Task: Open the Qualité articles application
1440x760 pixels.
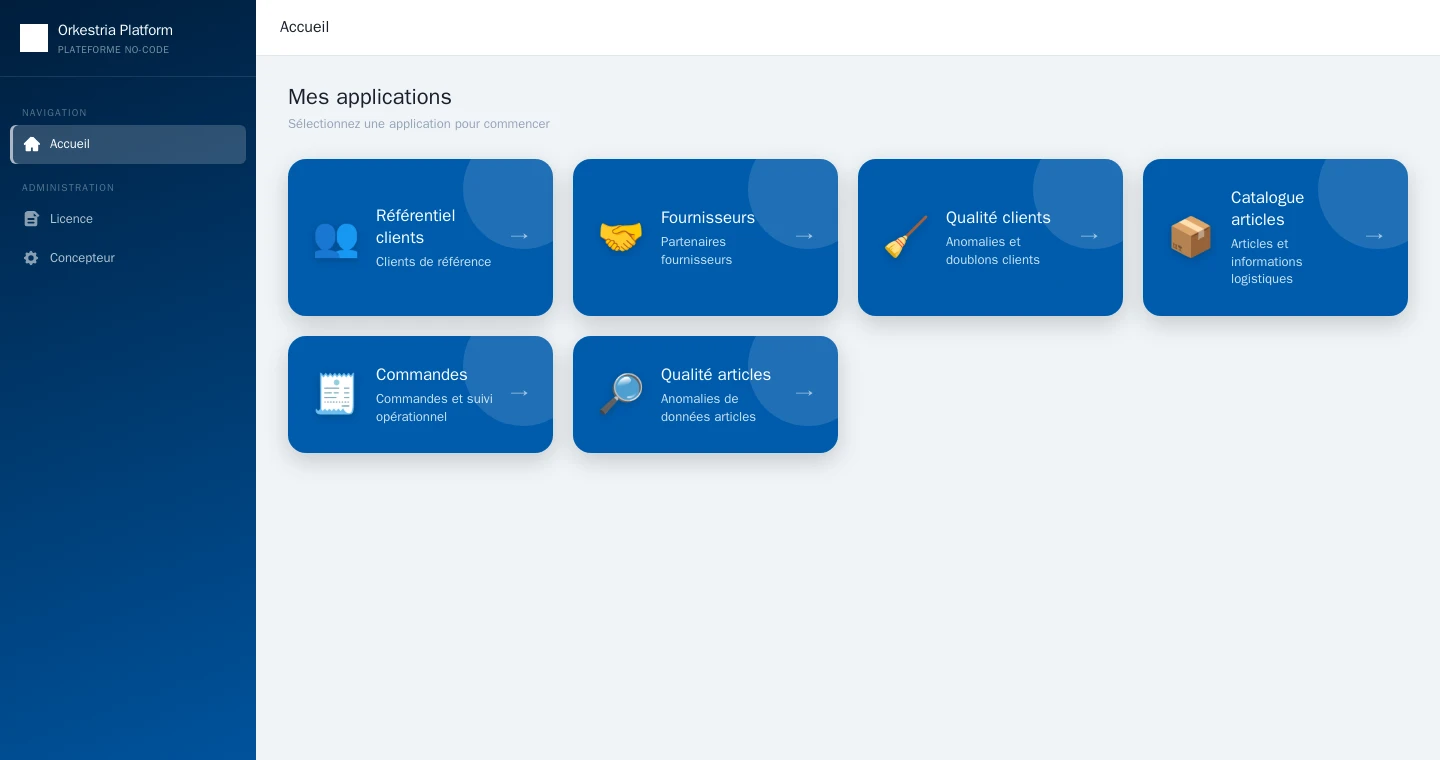Action: pyautogui.click(x=705, y=394)
